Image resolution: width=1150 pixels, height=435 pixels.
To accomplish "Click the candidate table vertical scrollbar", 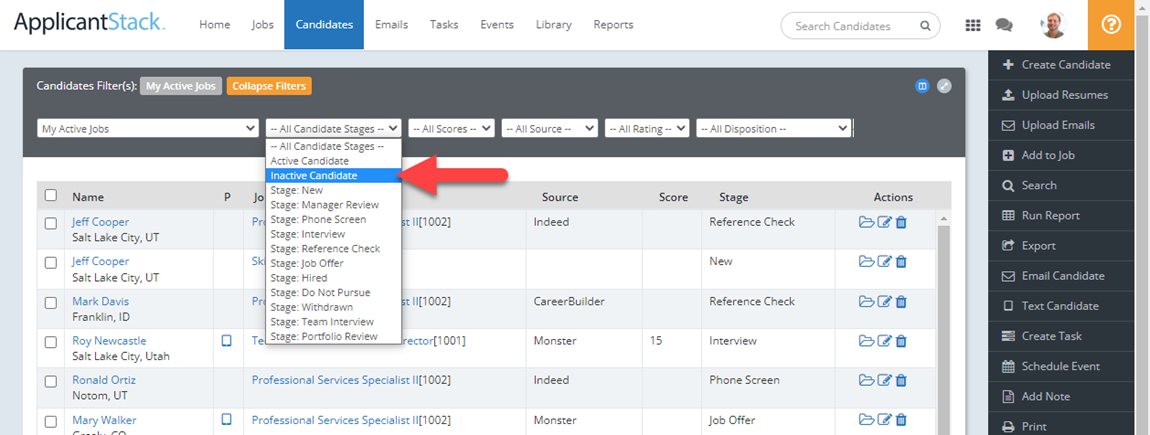I will 944,320.
